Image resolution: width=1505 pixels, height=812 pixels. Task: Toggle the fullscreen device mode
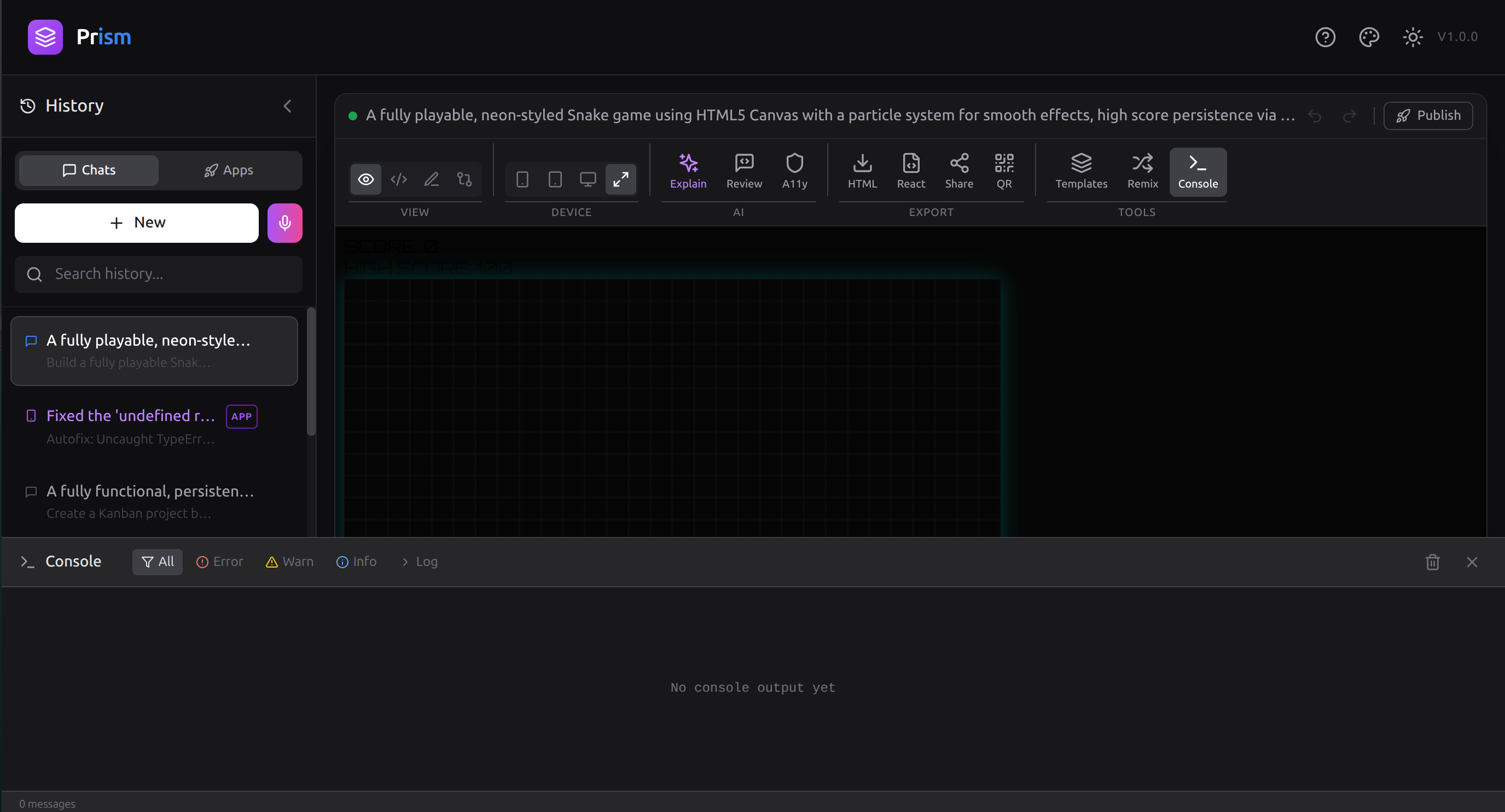tap(620, 179)
